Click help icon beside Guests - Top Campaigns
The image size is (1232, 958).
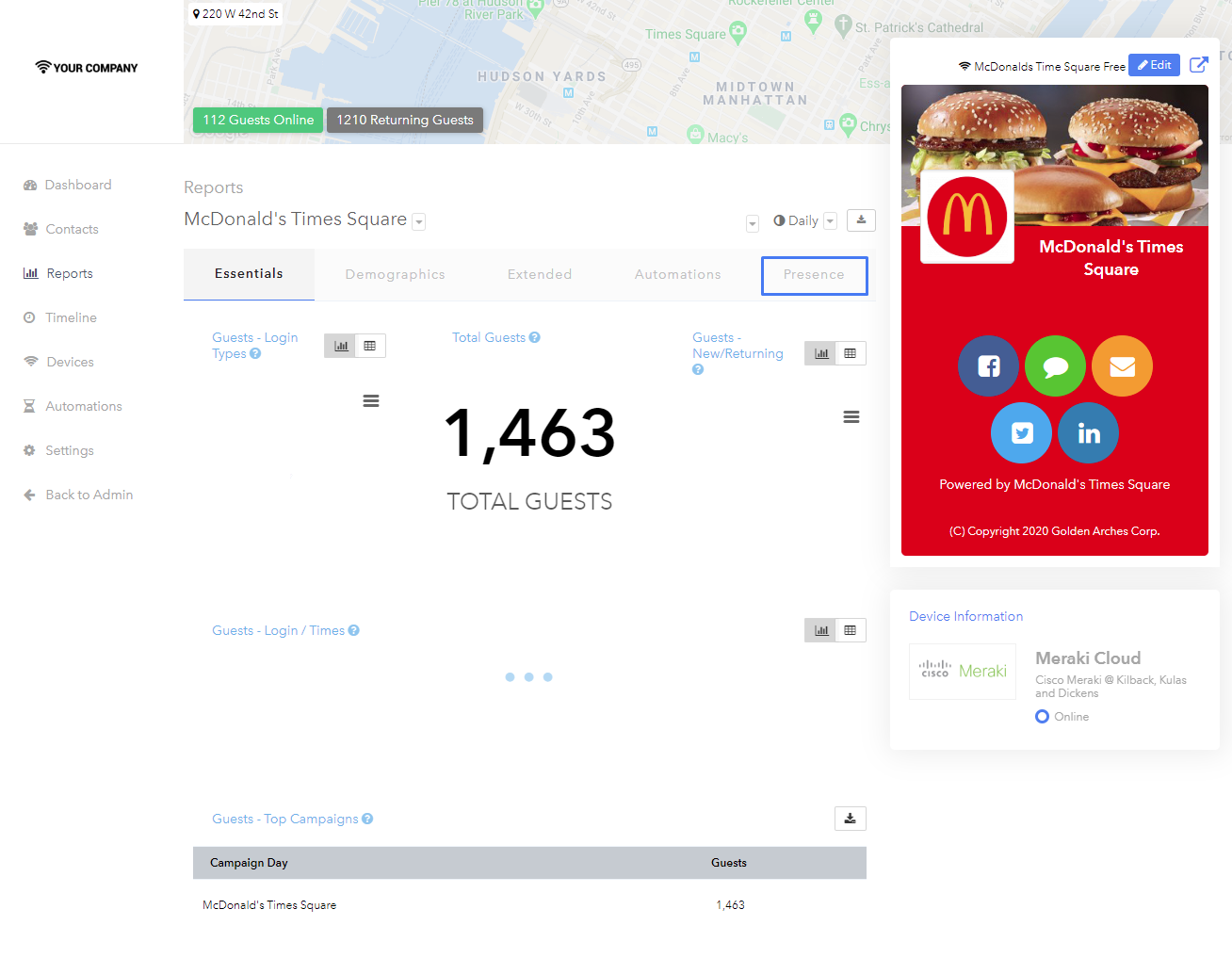pyautogui.click(x=367, y=819)
